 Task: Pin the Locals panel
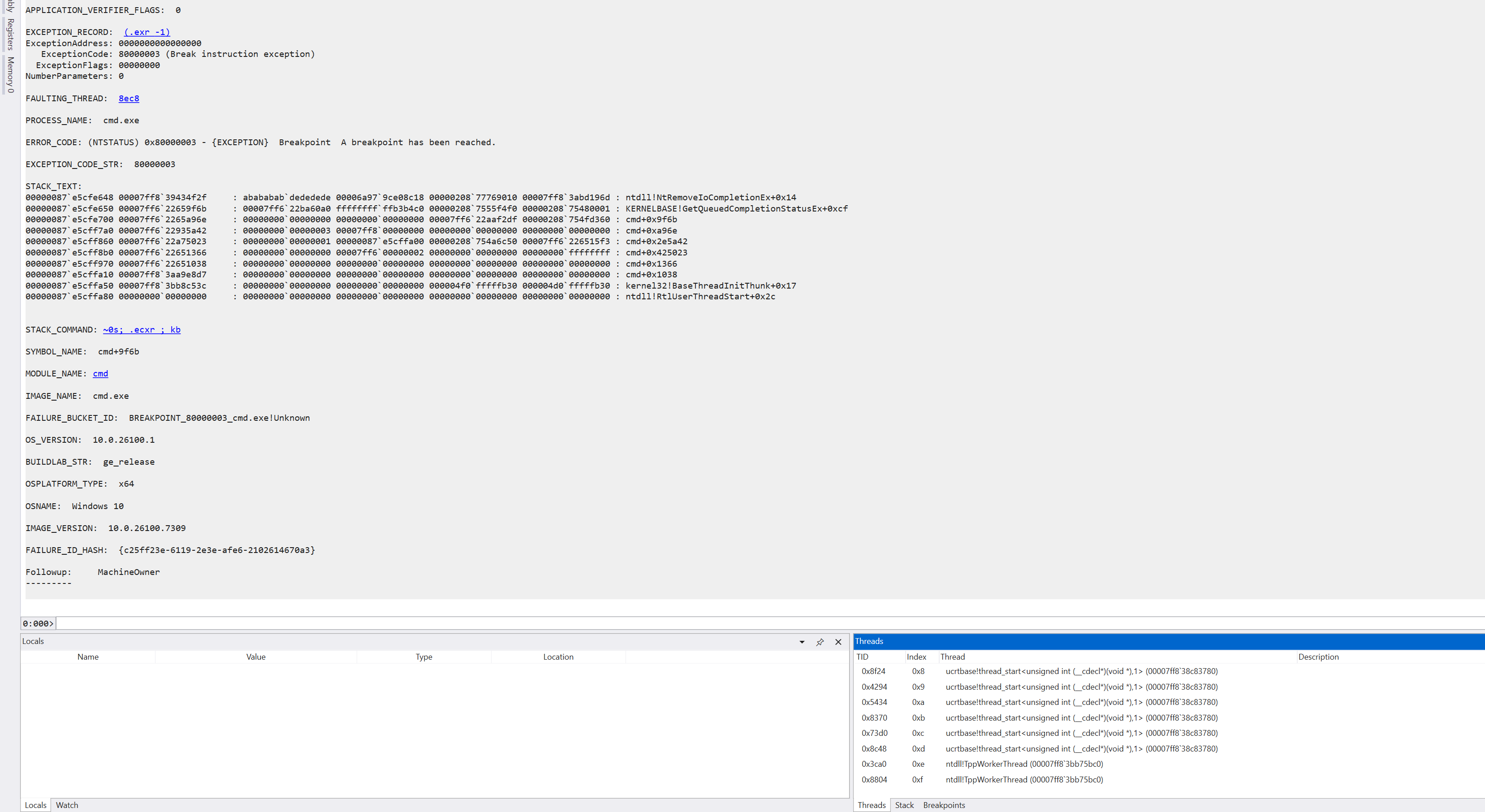tap(820, 642)
